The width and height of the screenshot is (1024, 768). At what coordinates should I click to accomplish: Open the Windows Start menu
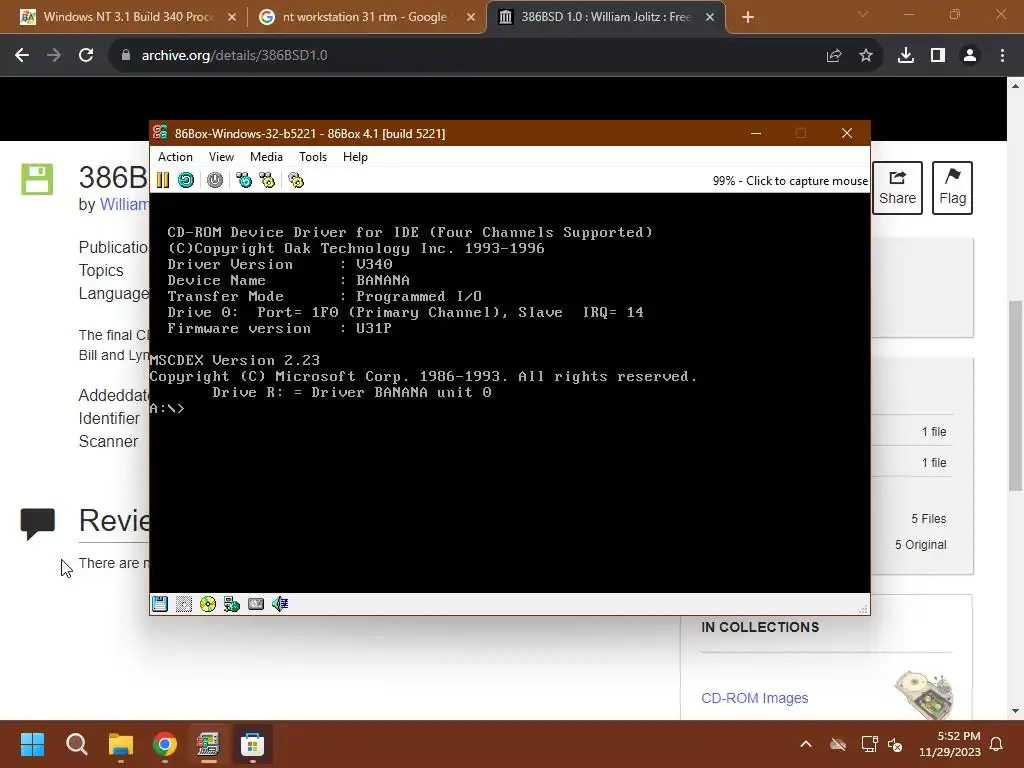click(32, 744)
